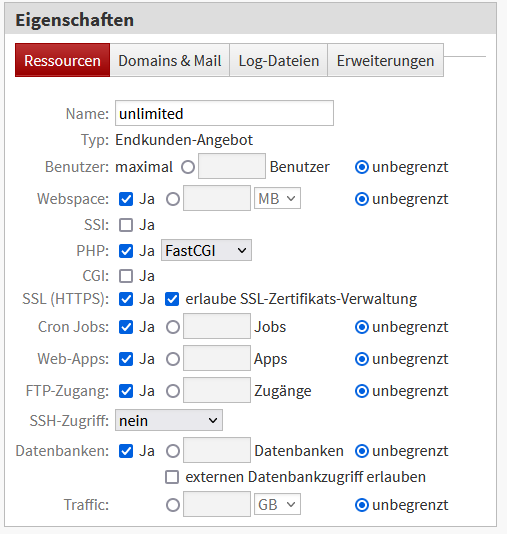Switch to the Domains & Mail tab
Screen dimensions: 507x534
click(170, 60)
